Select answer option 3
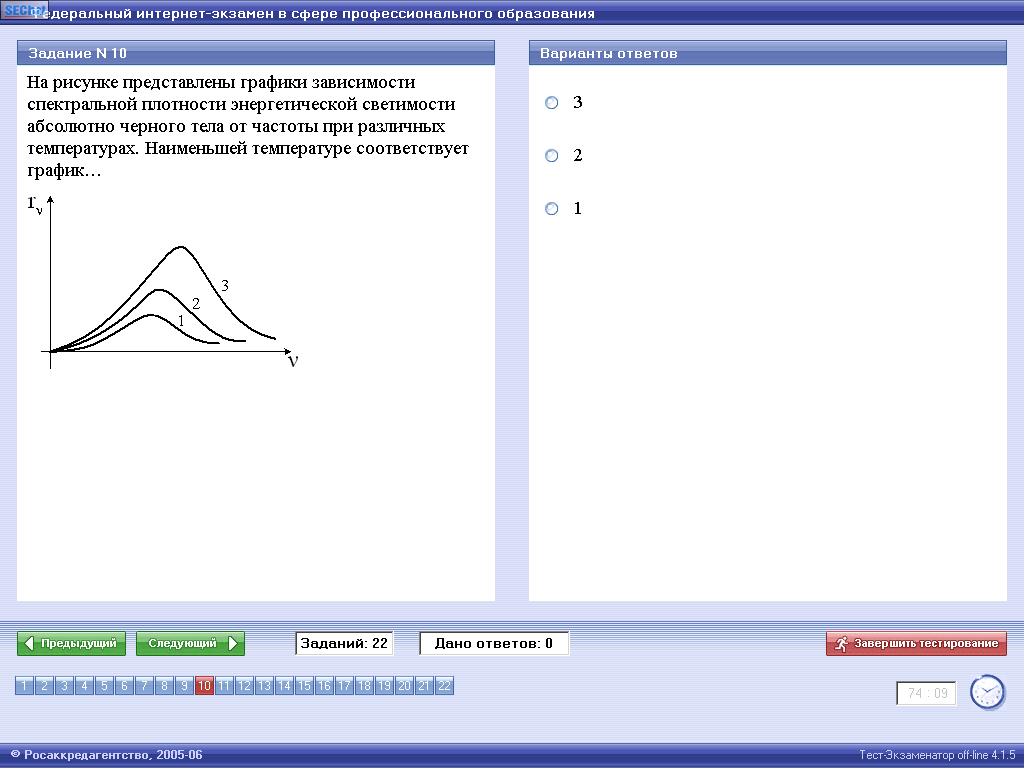The width and height of the screenshot is (1024, 768). coord(552,103)
